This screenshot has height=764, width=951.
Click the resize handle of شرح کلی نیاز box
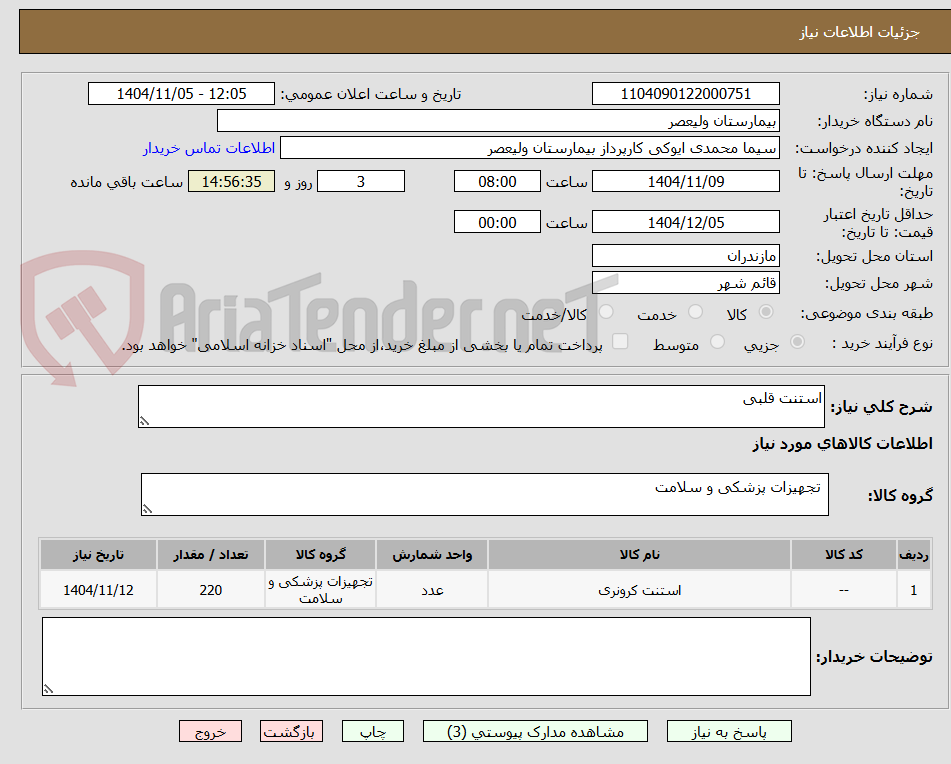[144, 421]
